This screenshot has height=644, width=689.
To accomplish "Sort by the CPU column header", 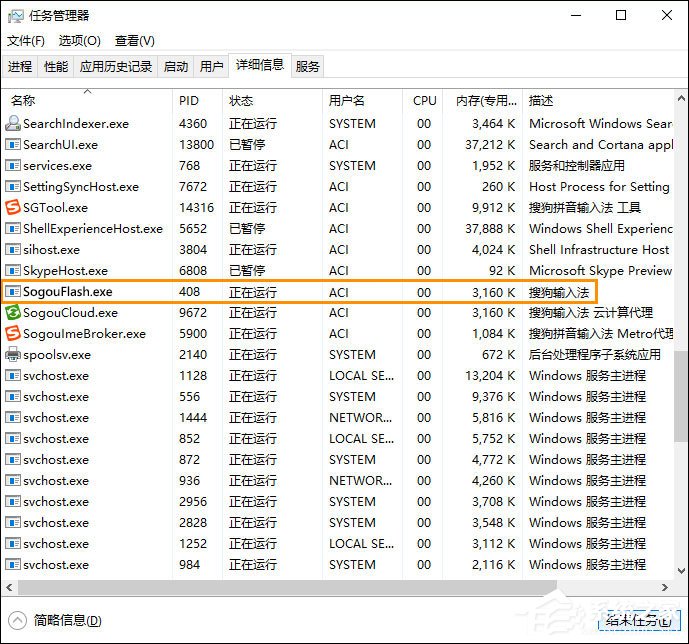I will (422, 101).
